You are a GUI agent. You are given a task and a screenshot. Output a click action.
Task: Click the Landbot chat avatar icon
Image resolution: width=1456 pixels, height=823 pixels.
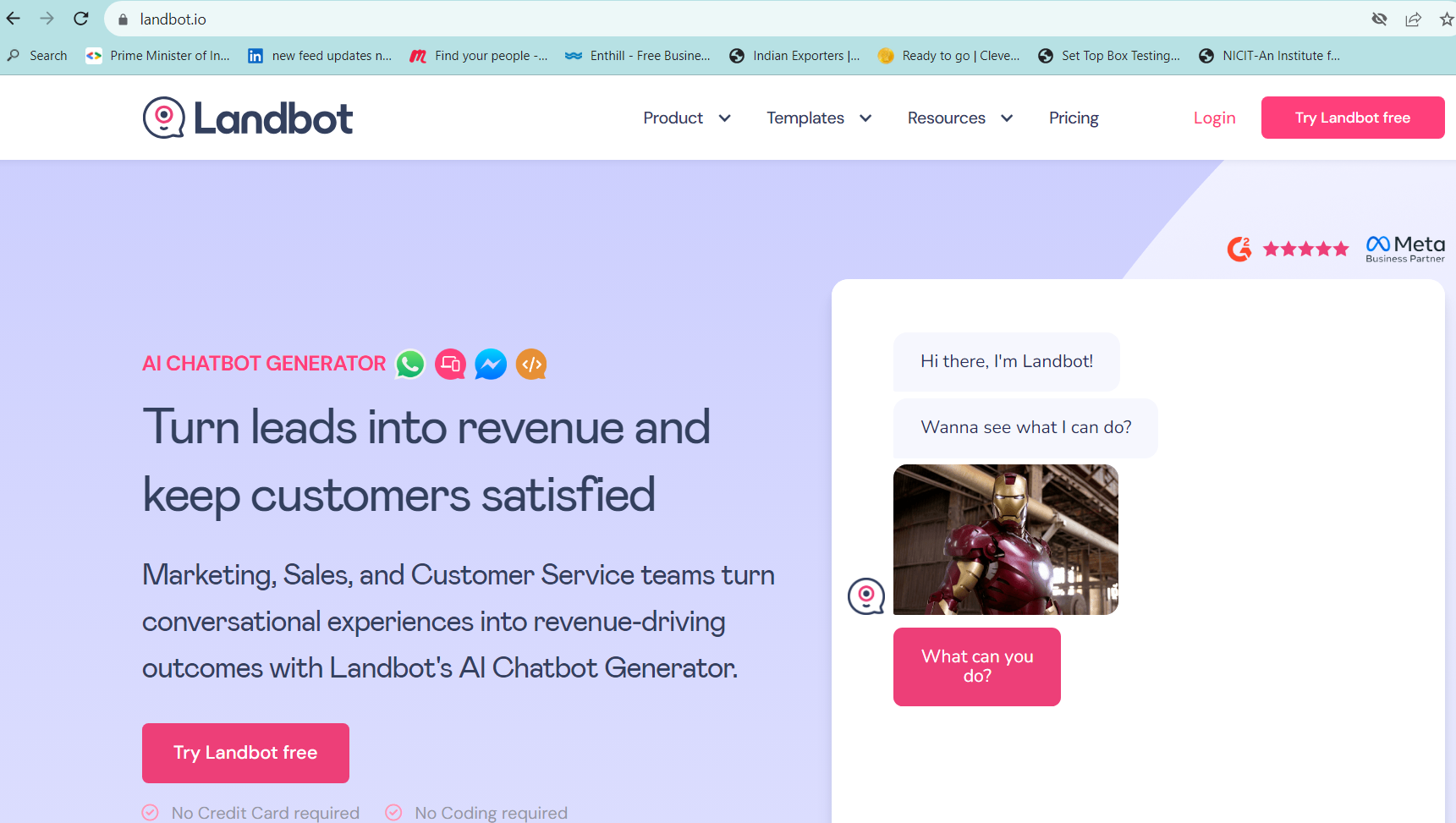(x=866, y=596)
